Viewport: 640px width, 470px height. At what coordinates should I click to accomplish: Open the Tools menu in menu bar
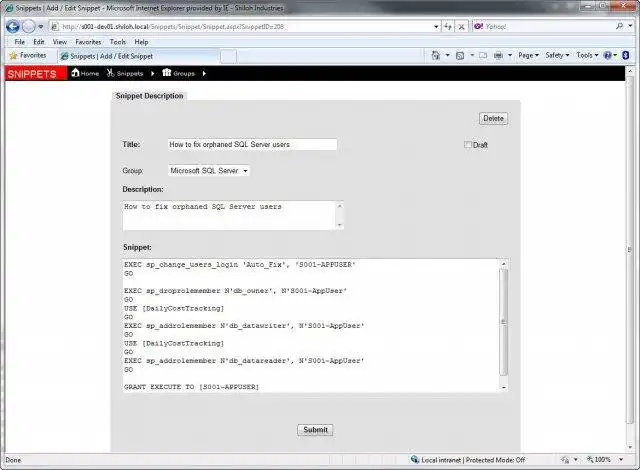118,42
